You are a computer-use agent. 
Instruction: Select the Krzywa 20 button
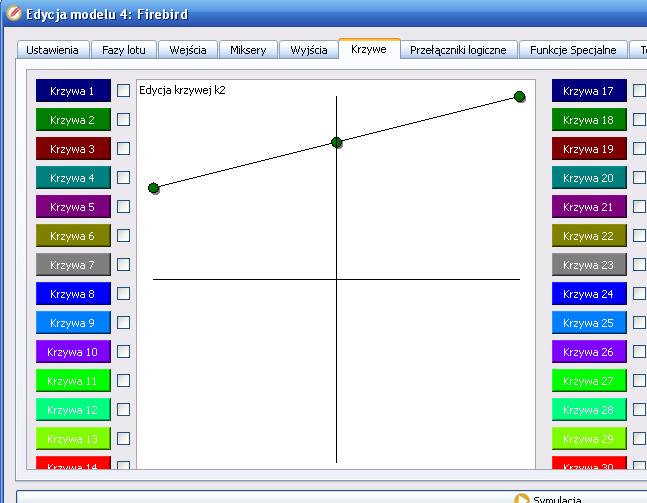coord(589,178)
